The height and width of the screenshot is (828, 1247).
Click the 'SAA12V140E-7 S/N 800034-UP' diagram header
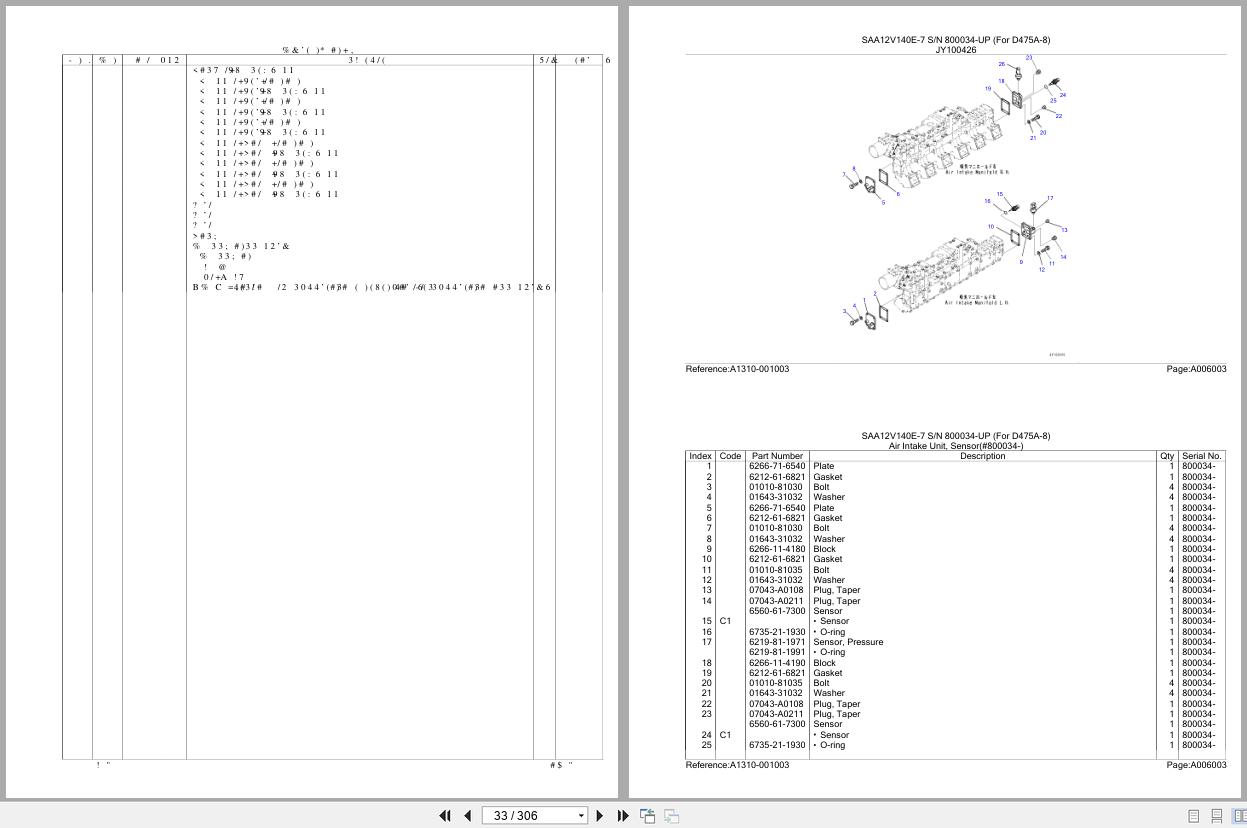click(956, 40)
